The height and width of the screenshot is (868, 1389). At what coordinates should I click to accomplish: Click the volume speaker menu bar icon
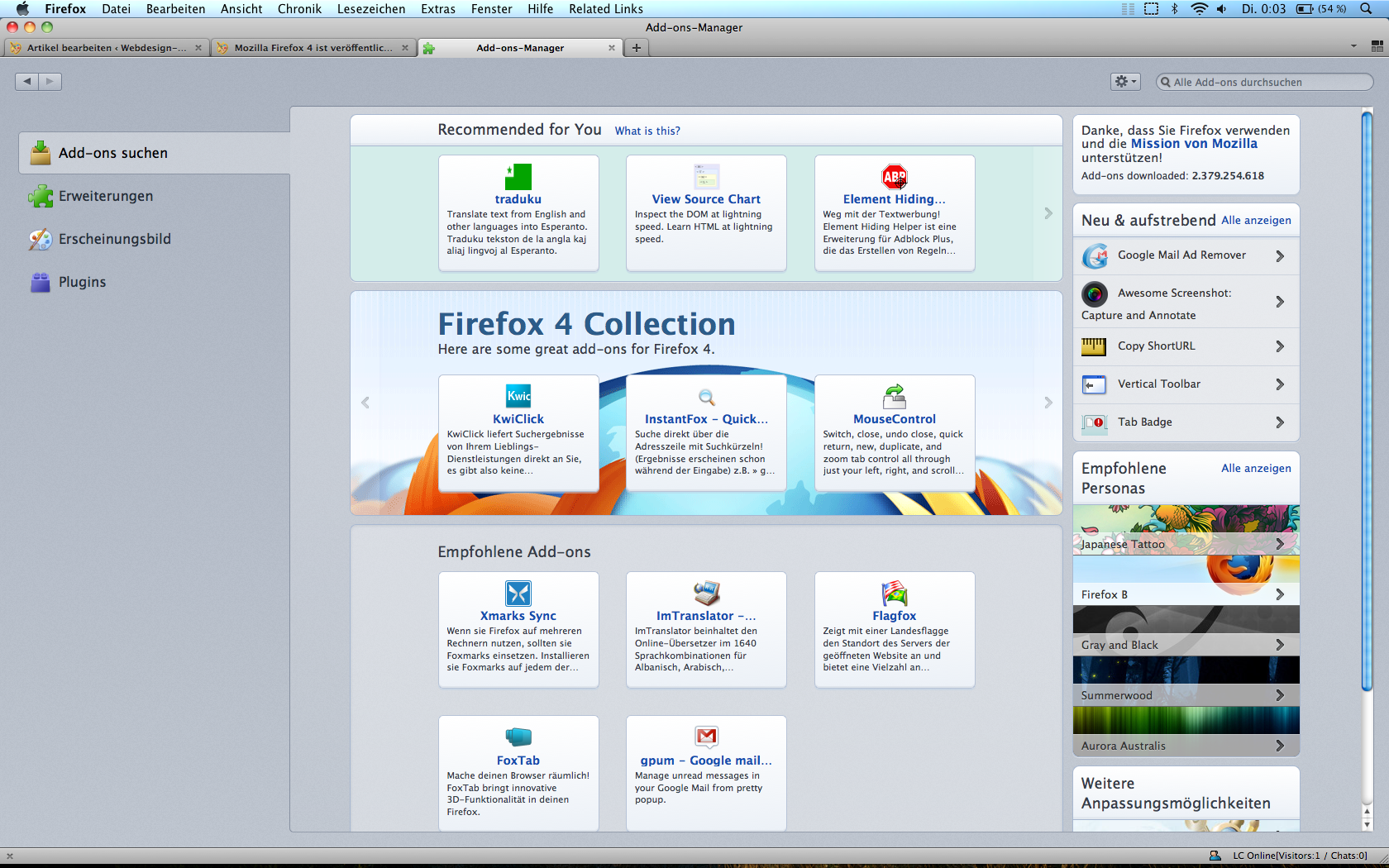[x=1222, y=9]
